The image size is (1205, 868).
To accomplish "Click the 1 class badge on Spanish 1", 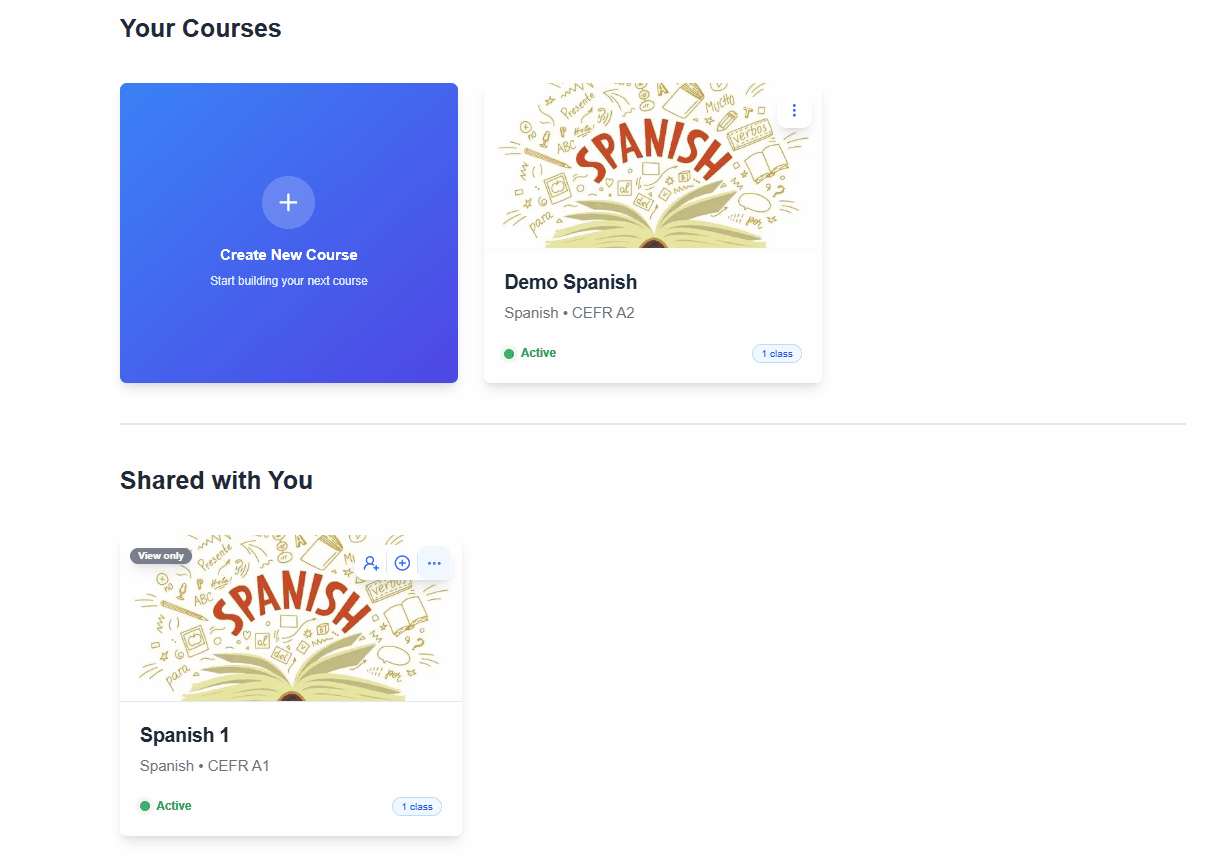I will 417,807.
